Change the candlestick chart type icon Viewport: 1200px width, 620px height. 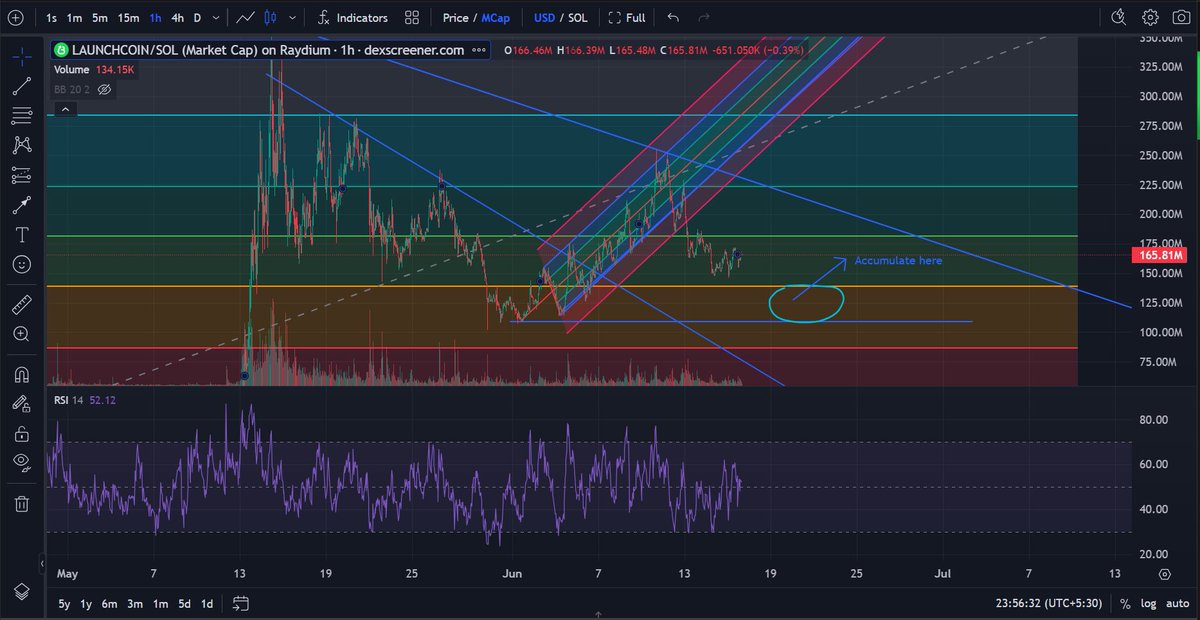point(270,18)
